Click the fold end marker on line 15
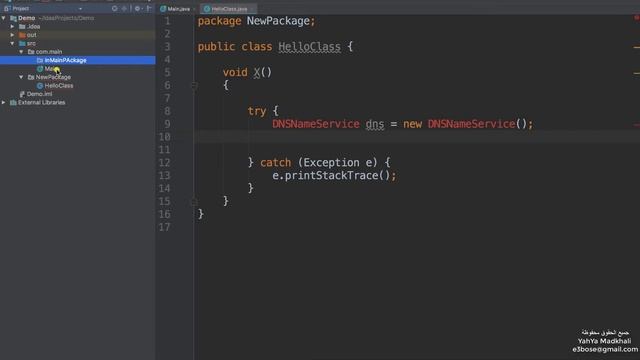640x360 pixels. point(195,201)
